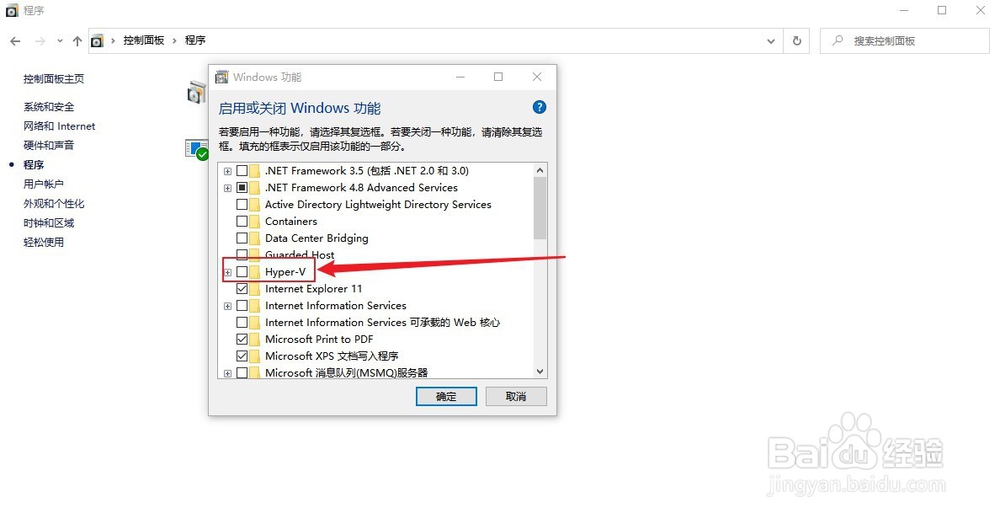Expand the Hyper-V node
This screenshot has width=1000, height=519.
pos(228,272)
